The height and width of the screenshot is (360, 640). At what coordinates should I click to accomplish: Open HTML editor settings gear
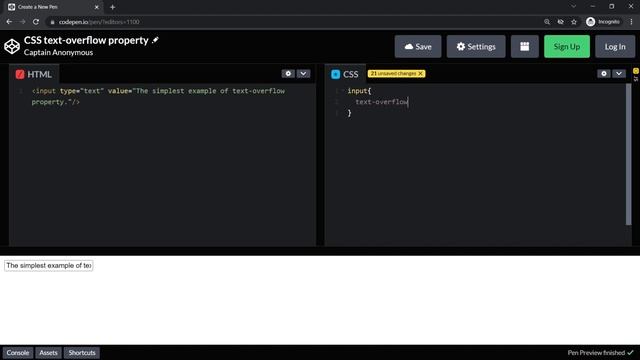tap(288, 73)
